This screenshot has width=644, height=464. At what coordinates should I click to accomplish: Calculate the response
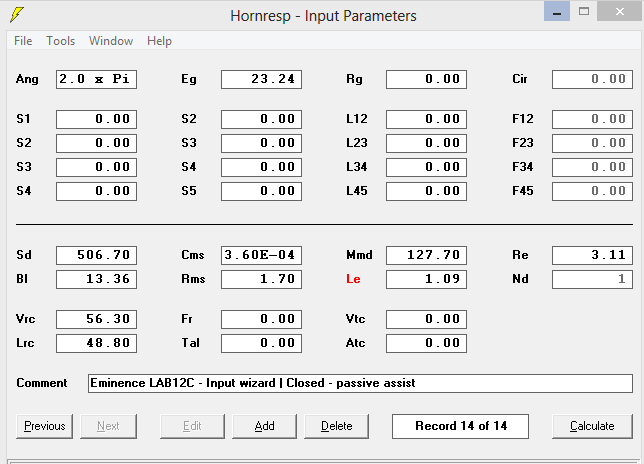point(592,426)
